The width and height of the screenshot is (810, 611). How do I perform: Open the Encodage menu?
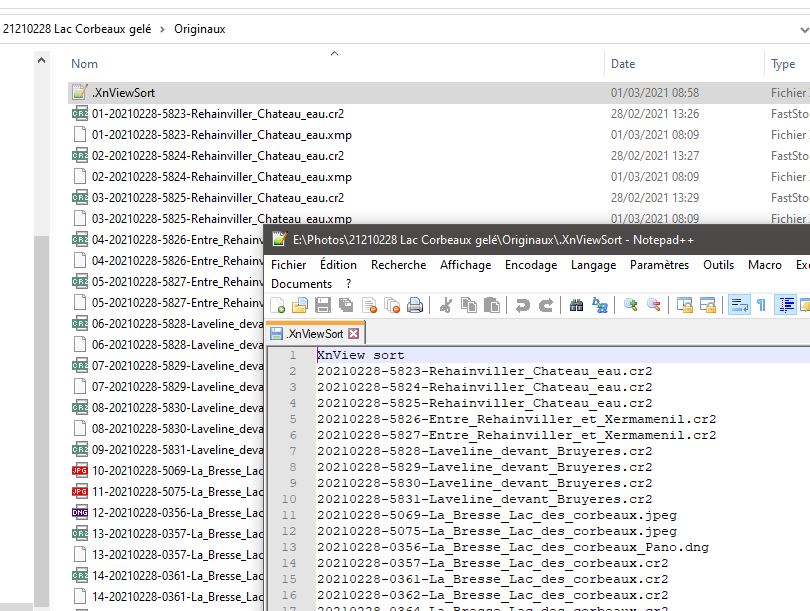click(x=531, y=265)
